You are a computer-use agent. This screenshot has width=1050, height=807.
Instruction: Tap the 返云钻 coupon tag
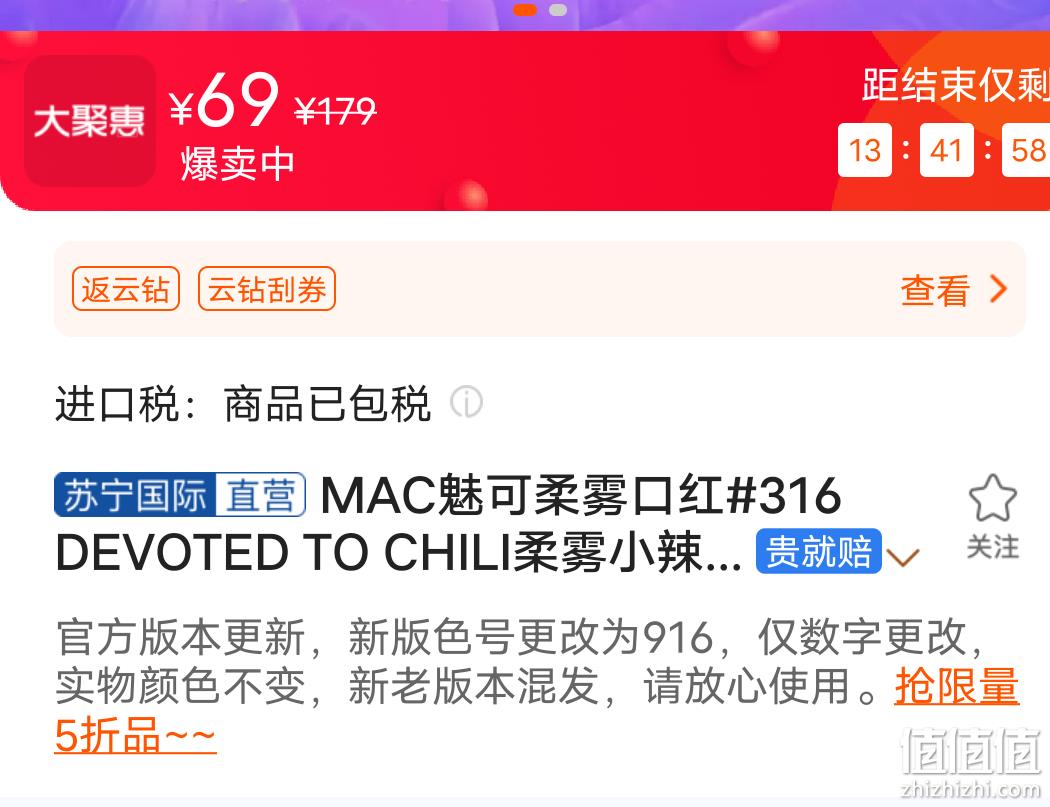pos(126,289)
